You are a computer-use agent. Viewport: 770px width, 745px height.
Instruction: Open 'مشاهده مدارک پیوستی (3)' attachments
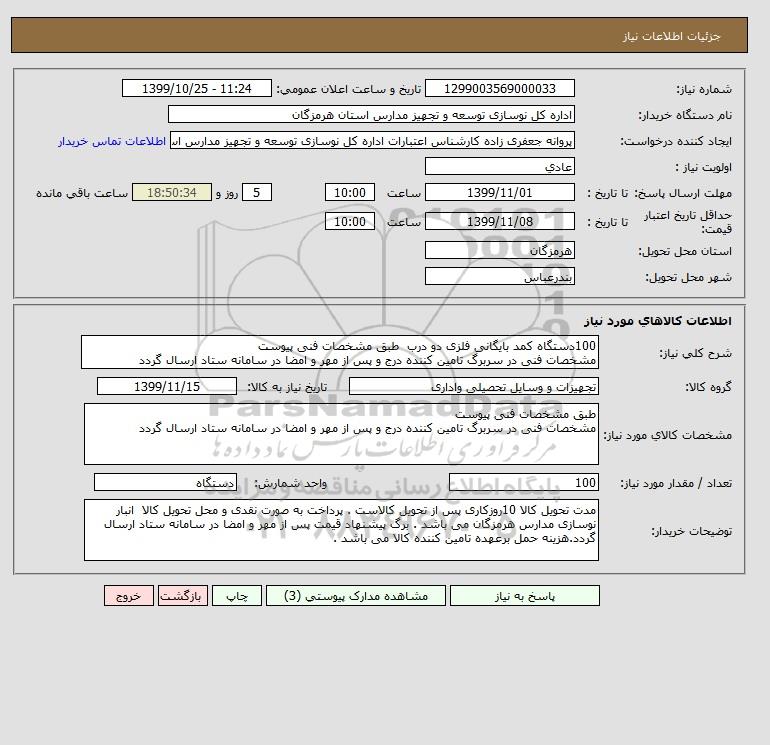(x=356, y=596)
